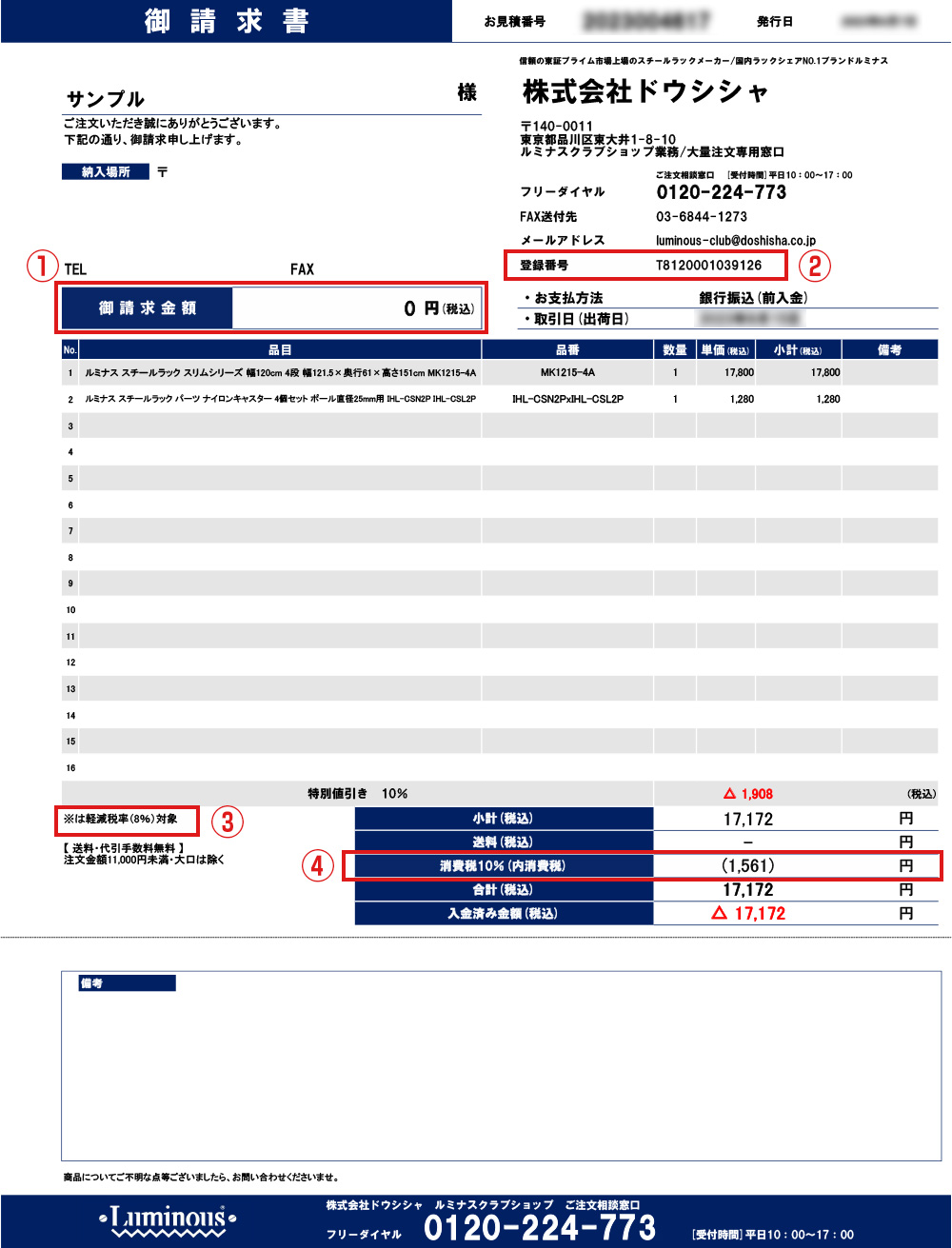Click the 品番 column header
This screenshot has width=952, height=1248.
click(x=567, y=349)
